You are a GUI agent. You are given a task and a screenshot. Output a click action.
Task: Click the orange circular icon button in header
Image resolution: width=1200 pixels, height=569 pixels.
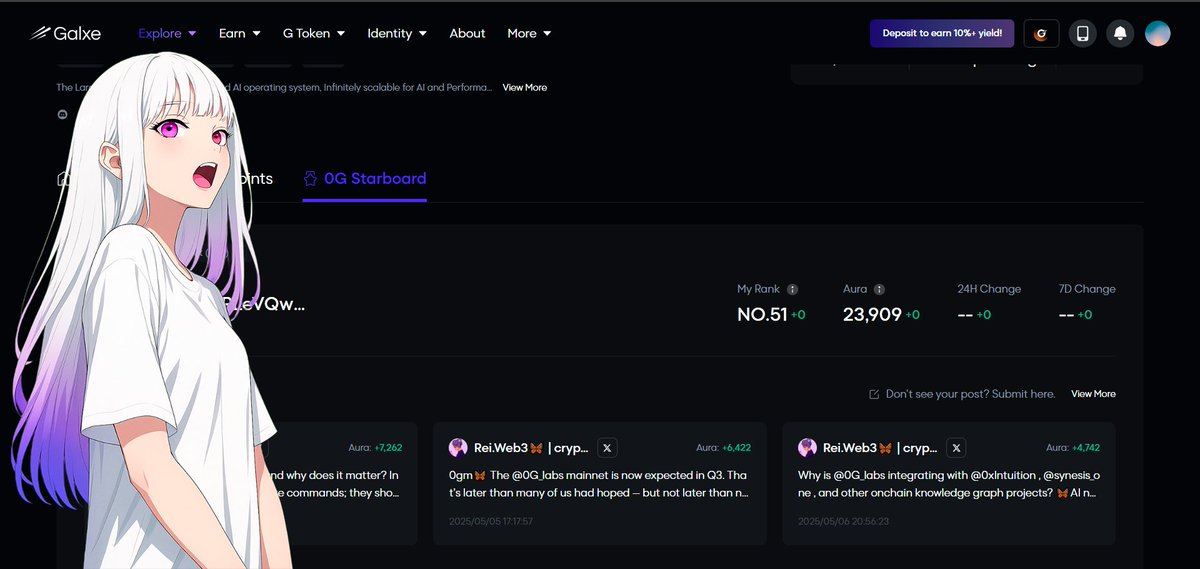(1041, 33)
